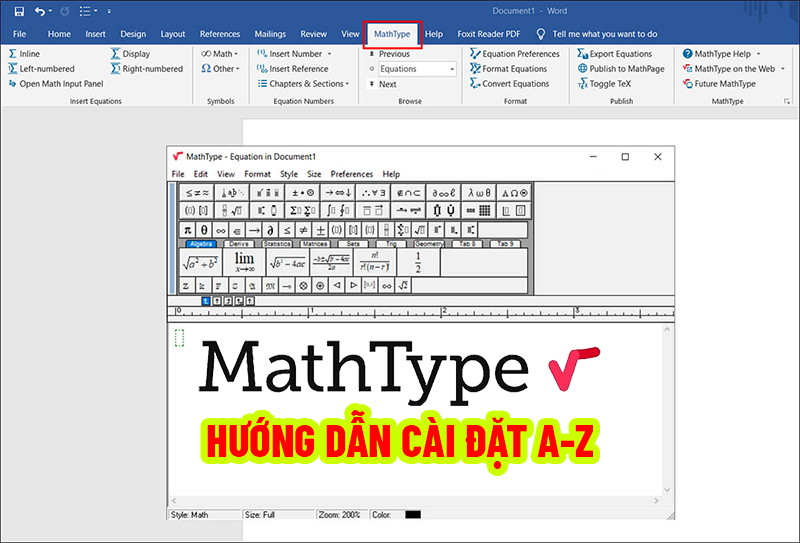
Task: Select the Geometry tab in MathType
Action: (429, 244)
